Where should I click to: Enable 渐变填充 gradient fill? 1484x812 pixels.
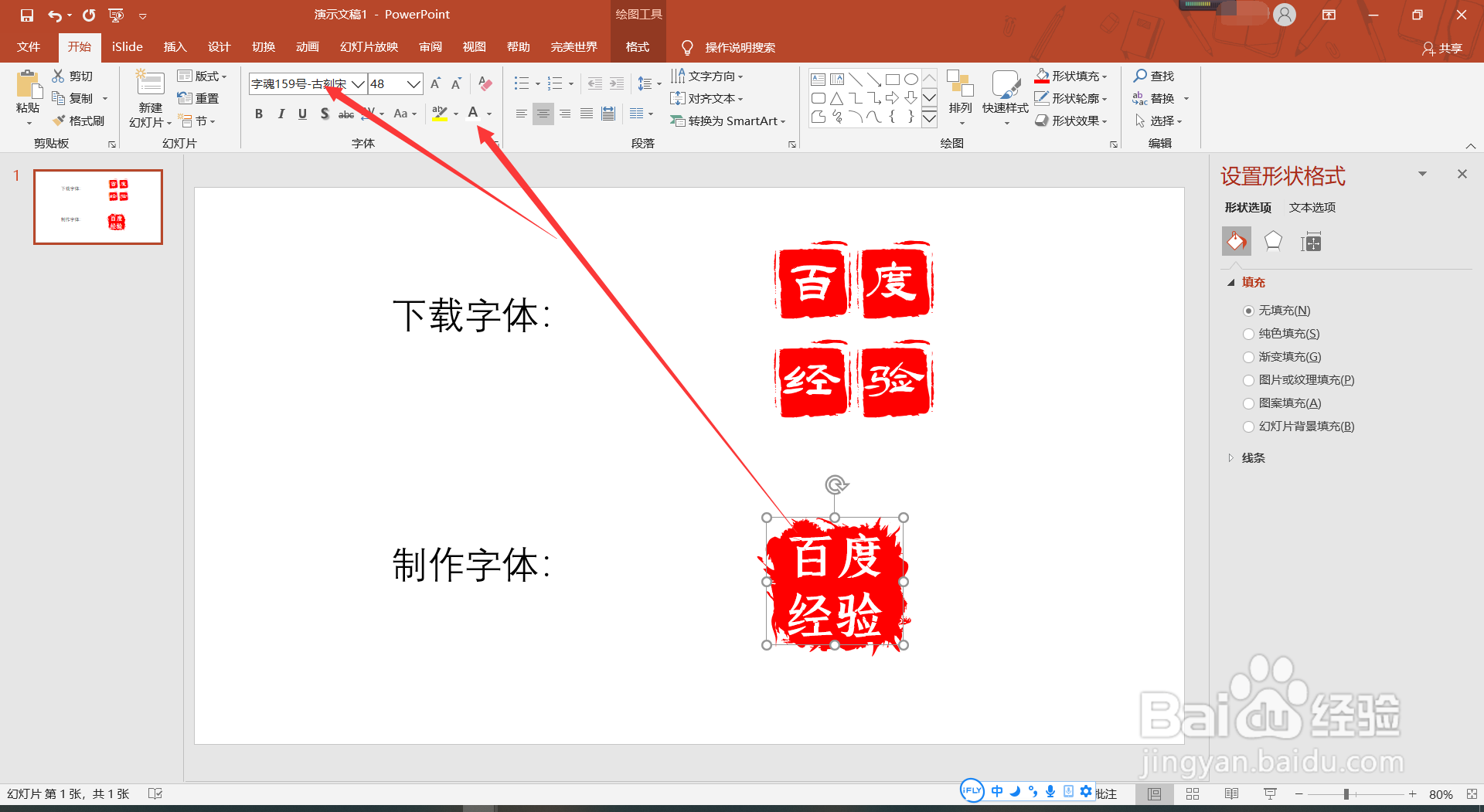pyautogui.click(x=1249, y=357)
